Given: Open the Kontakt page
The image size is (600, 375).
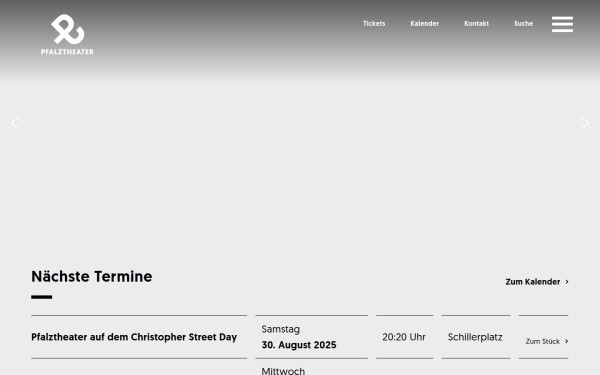Looking at the screenshot, I should [476, 23].
